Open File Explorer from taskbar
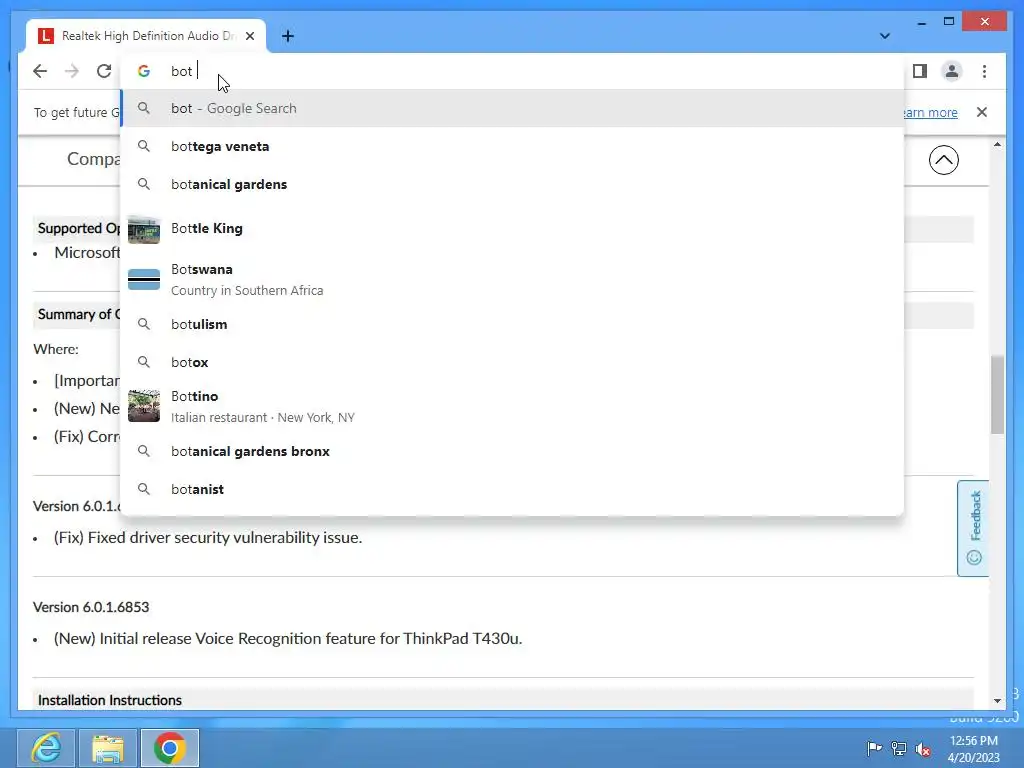 pyautogui.click(x=108, y=748)
